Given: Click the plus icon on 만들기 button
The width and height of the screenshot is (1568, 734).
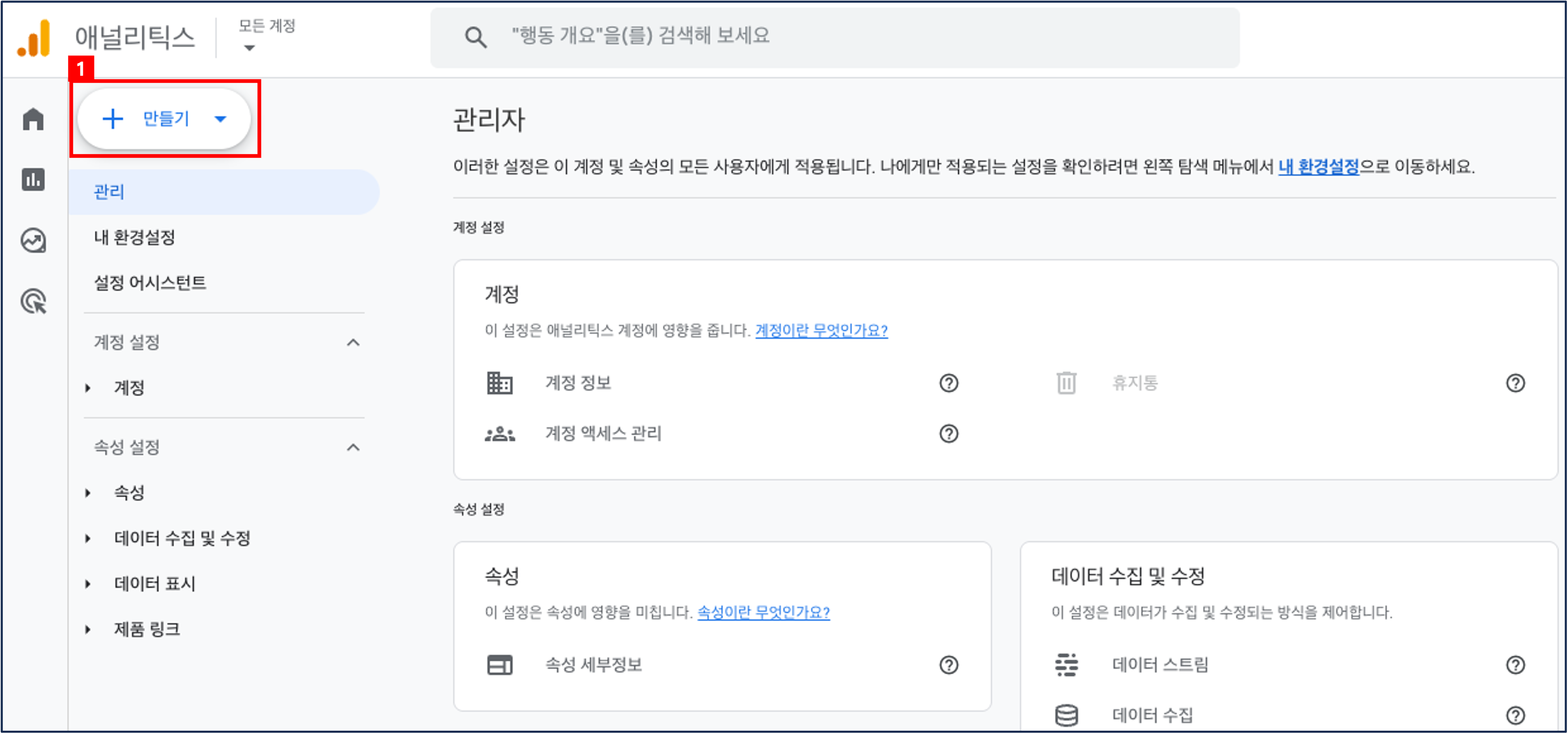Looking at the screenshot, I should (x=113, y=118).
